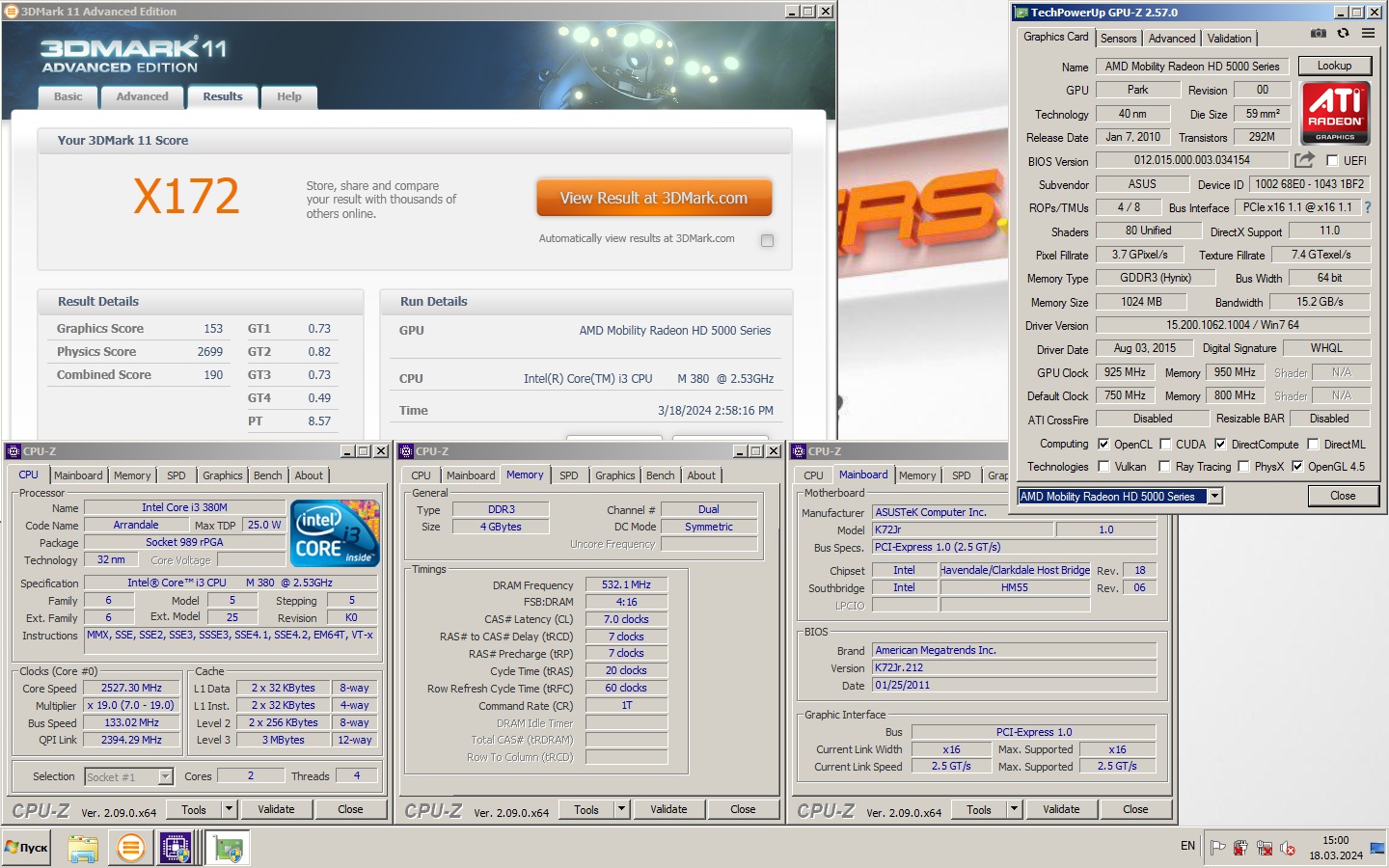The image size is (1389, 868).
Task: Click the GPU-Z title bar icon
Action: coord(1021,13)
